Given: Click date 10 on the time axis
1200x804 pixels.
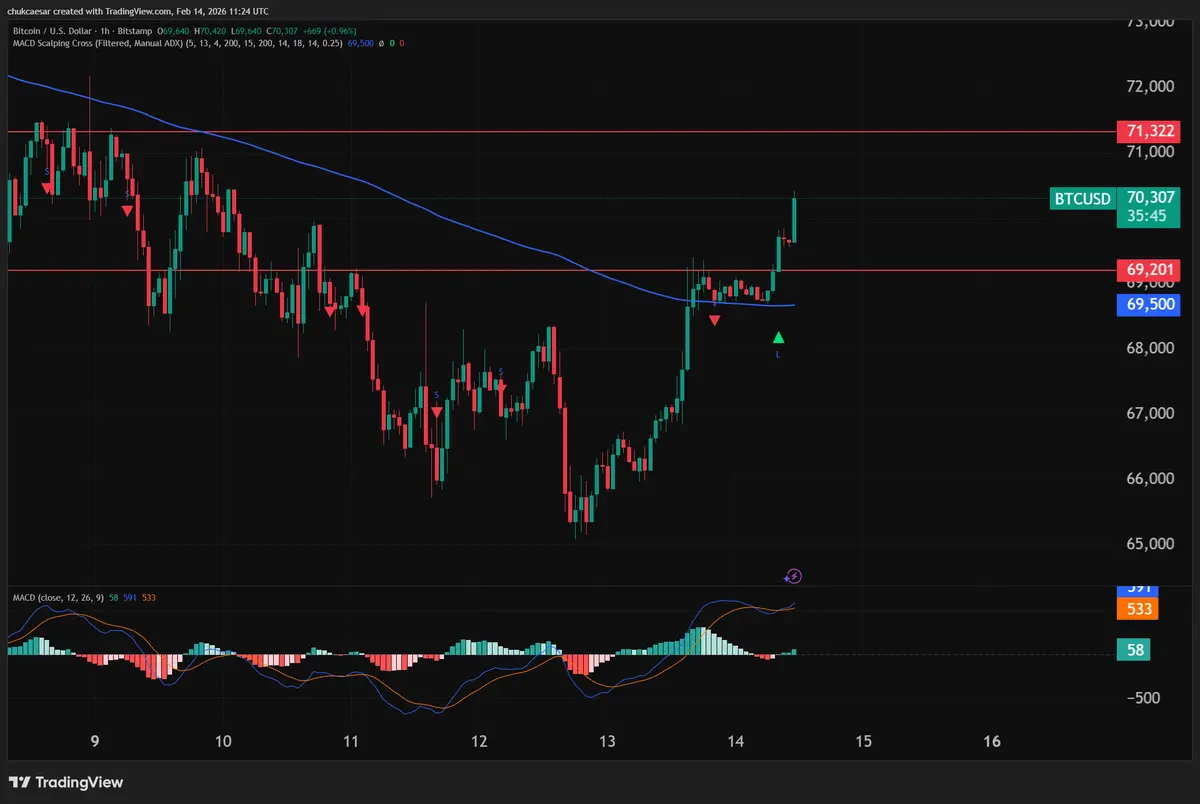Looking at the screenshot, I should (x=223, y=742).
